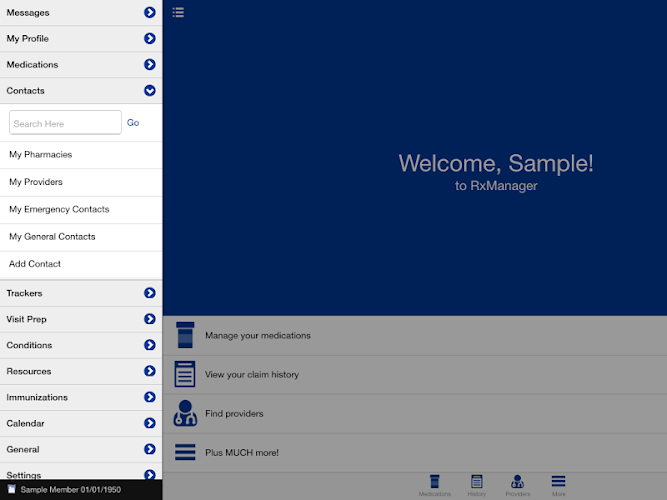The image size is (667, 500).
Task: Click the hamburger icon beside Plus MUCH more
Action: 185,452
